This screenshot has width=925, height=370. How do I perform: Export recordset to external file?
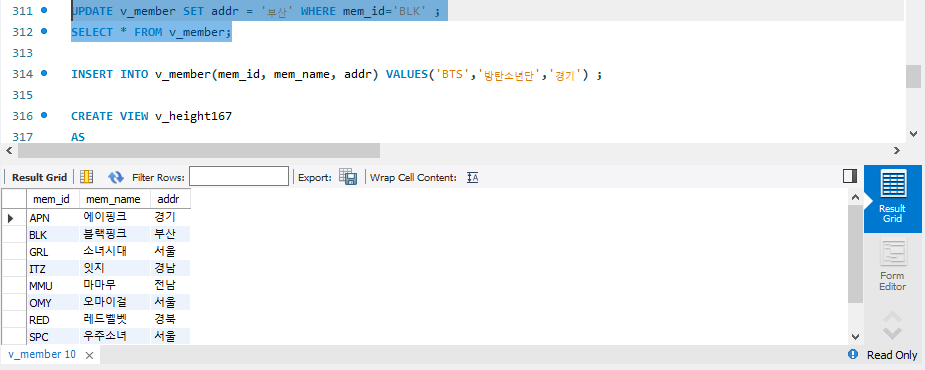pyautogui.click(x=348, y=176)
